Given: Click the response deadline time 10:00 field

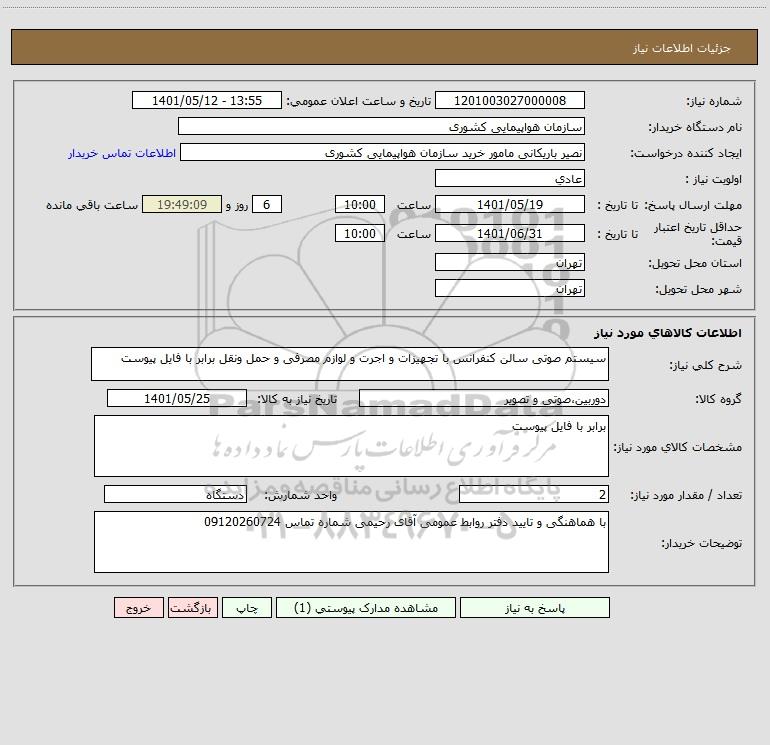Looking at the screenshot, I should pos(359,204).
